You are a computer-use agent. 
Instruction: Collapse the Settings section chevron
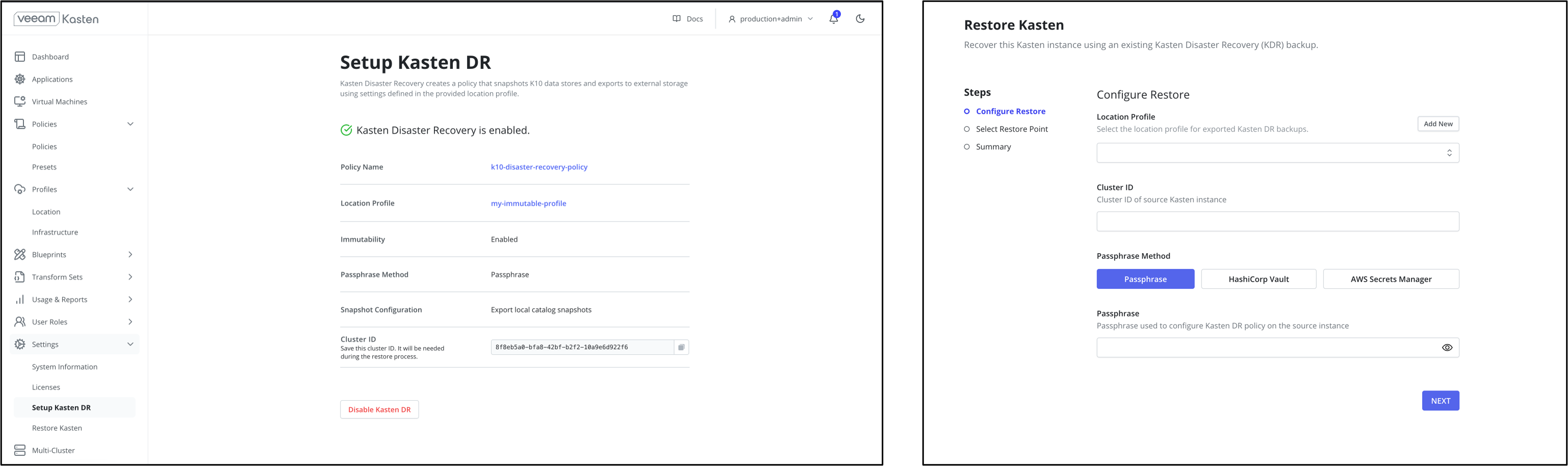click(x=130, y=344)
